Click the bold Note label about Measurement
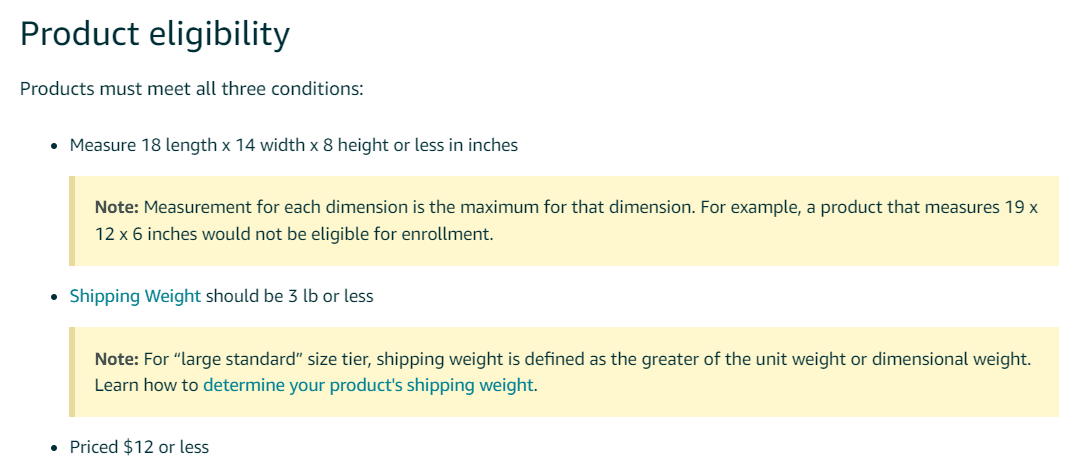The height and width of the screenshot is (470, 1091). [117, 207]
